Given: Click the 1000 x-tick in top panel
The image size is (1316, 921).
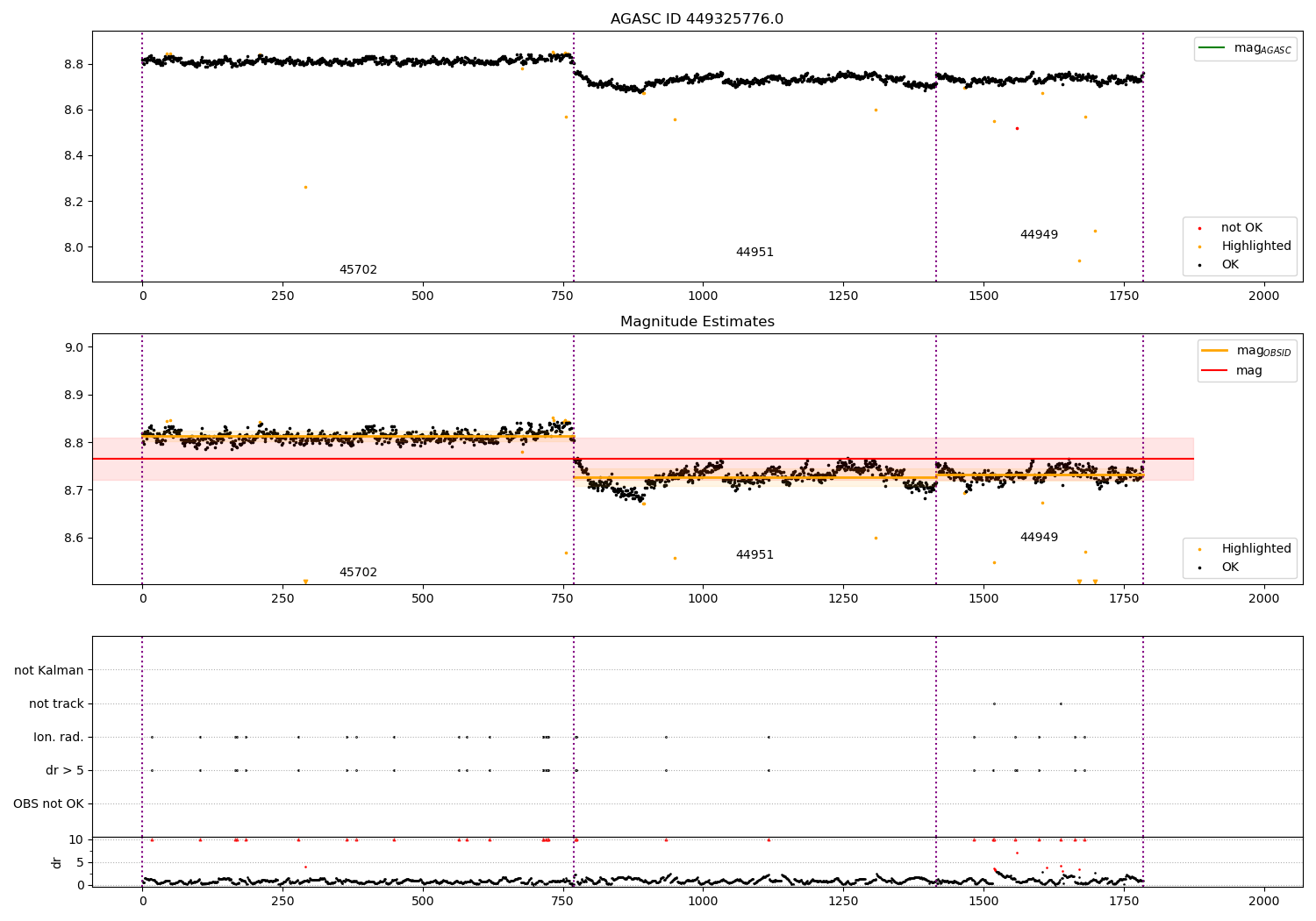Looking at the screenshot, I should click(x=703, y=296).
